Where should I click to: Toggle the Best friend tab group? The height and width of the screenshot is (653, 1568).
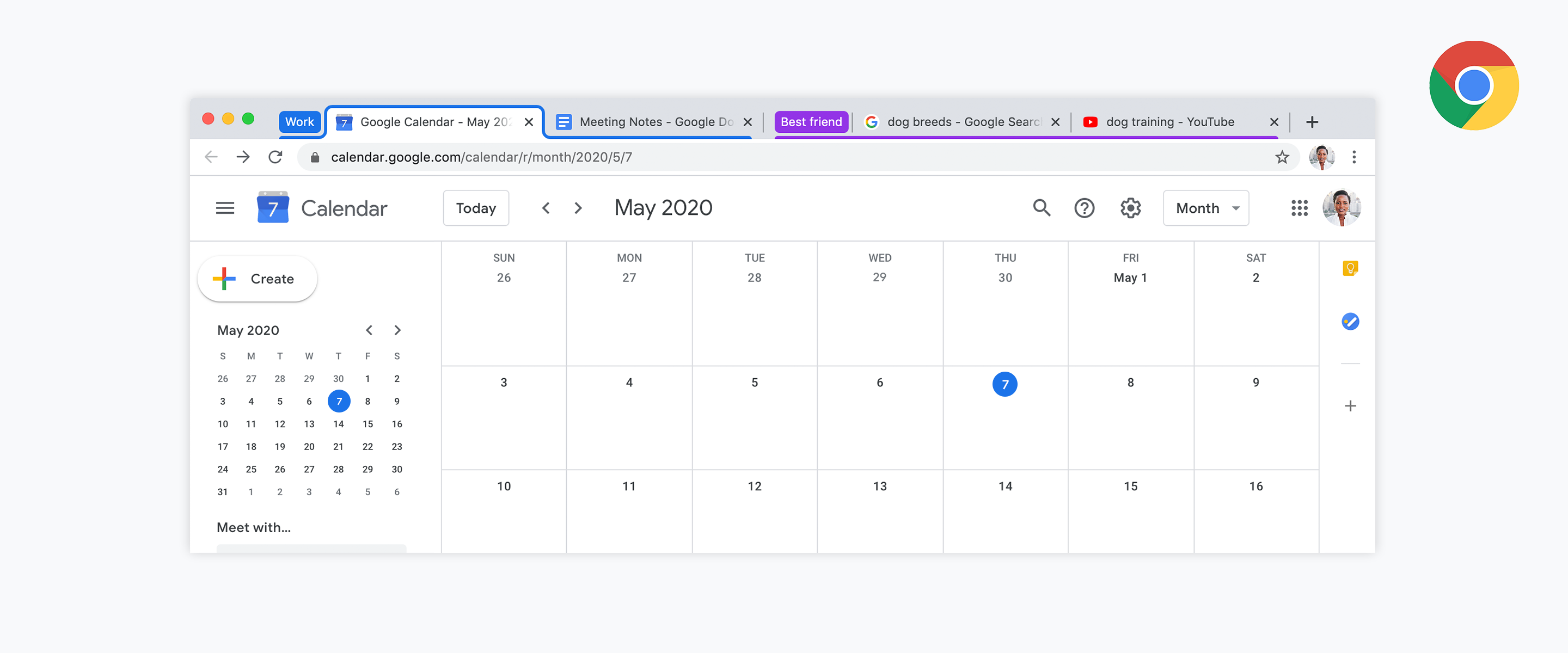point(811,121)
